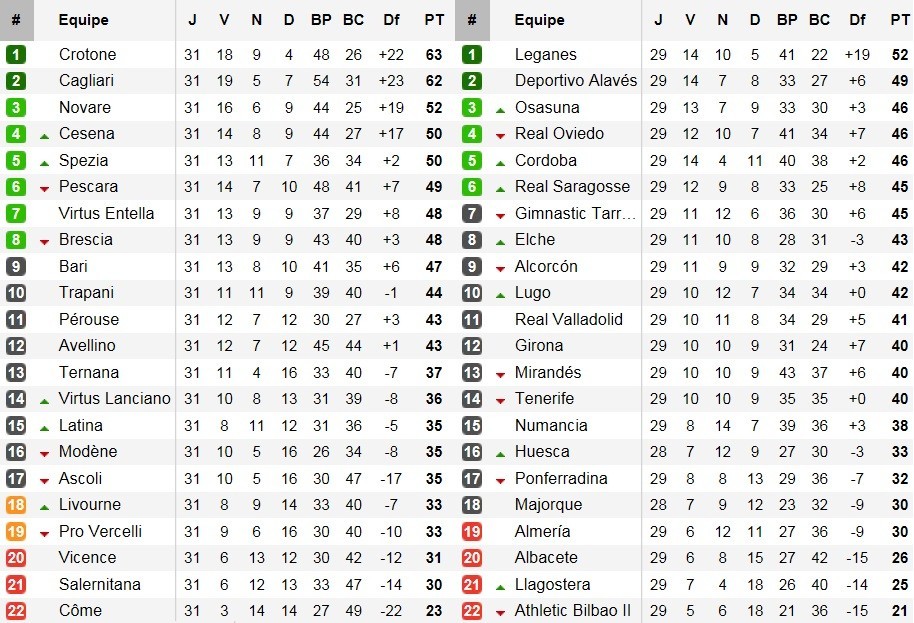Click the orange rank 18 badge beside Livourne
Viewport: 914px width, 623px height.
pos(16,505)
